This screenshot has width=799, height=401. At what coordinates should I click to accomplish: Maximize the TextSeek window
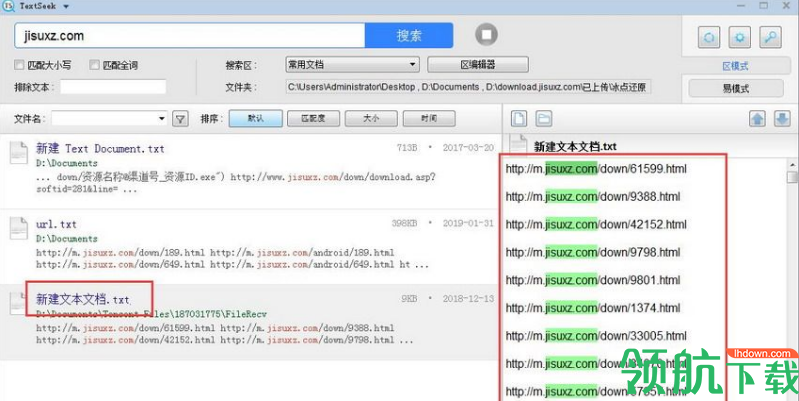(x=763, y=6)
